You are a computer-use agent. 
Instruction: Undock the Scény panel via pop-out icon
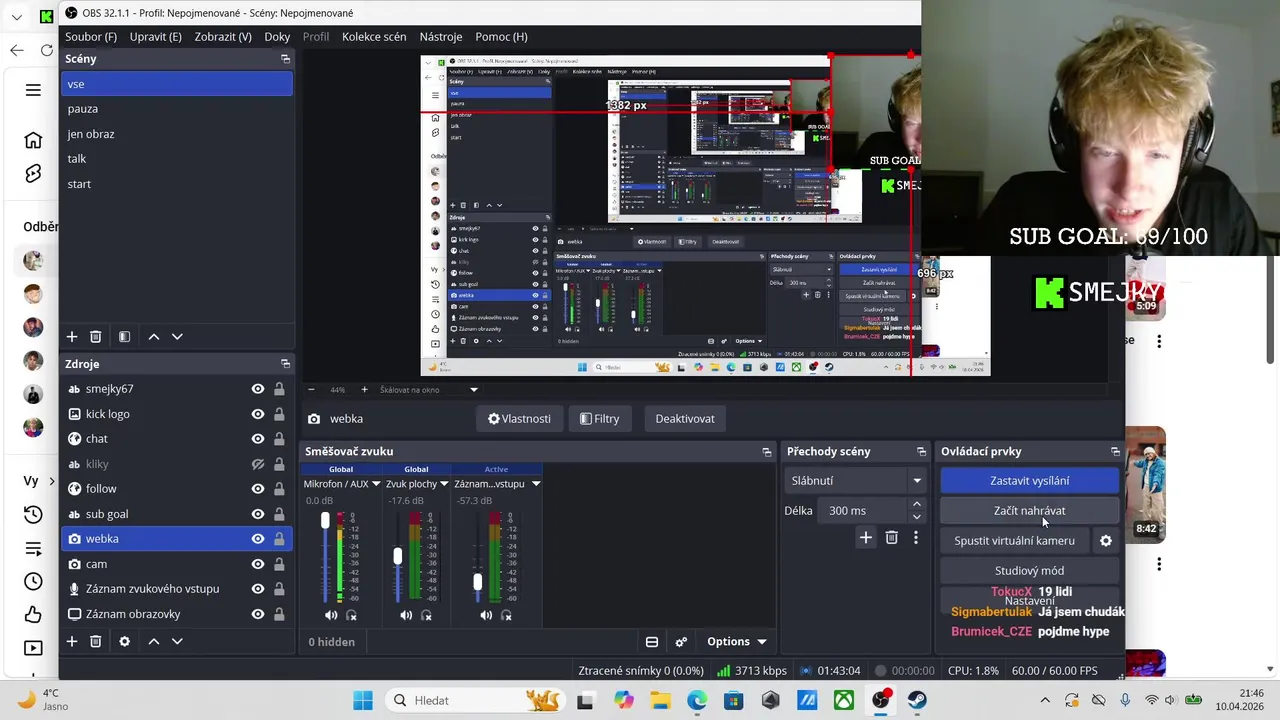click(285, 59)
